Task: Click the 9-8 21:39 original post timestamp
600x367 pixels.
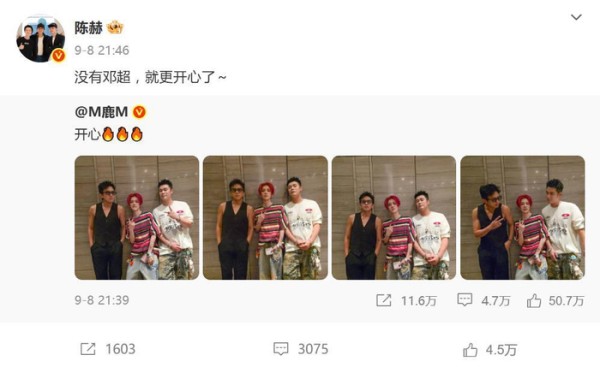Action: point(102,300)
